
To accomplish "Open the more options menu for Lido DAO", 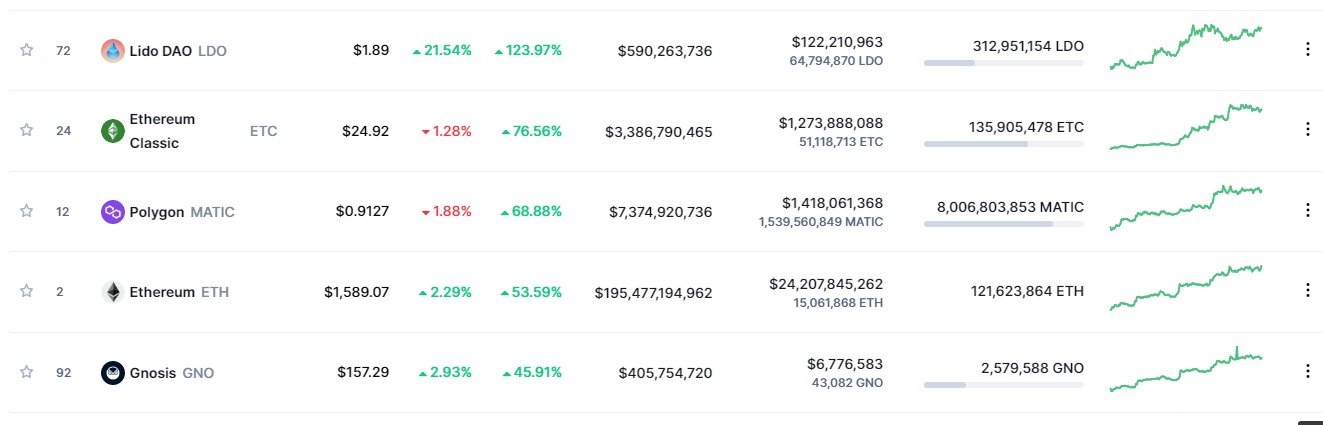I will coord(1307,49).
